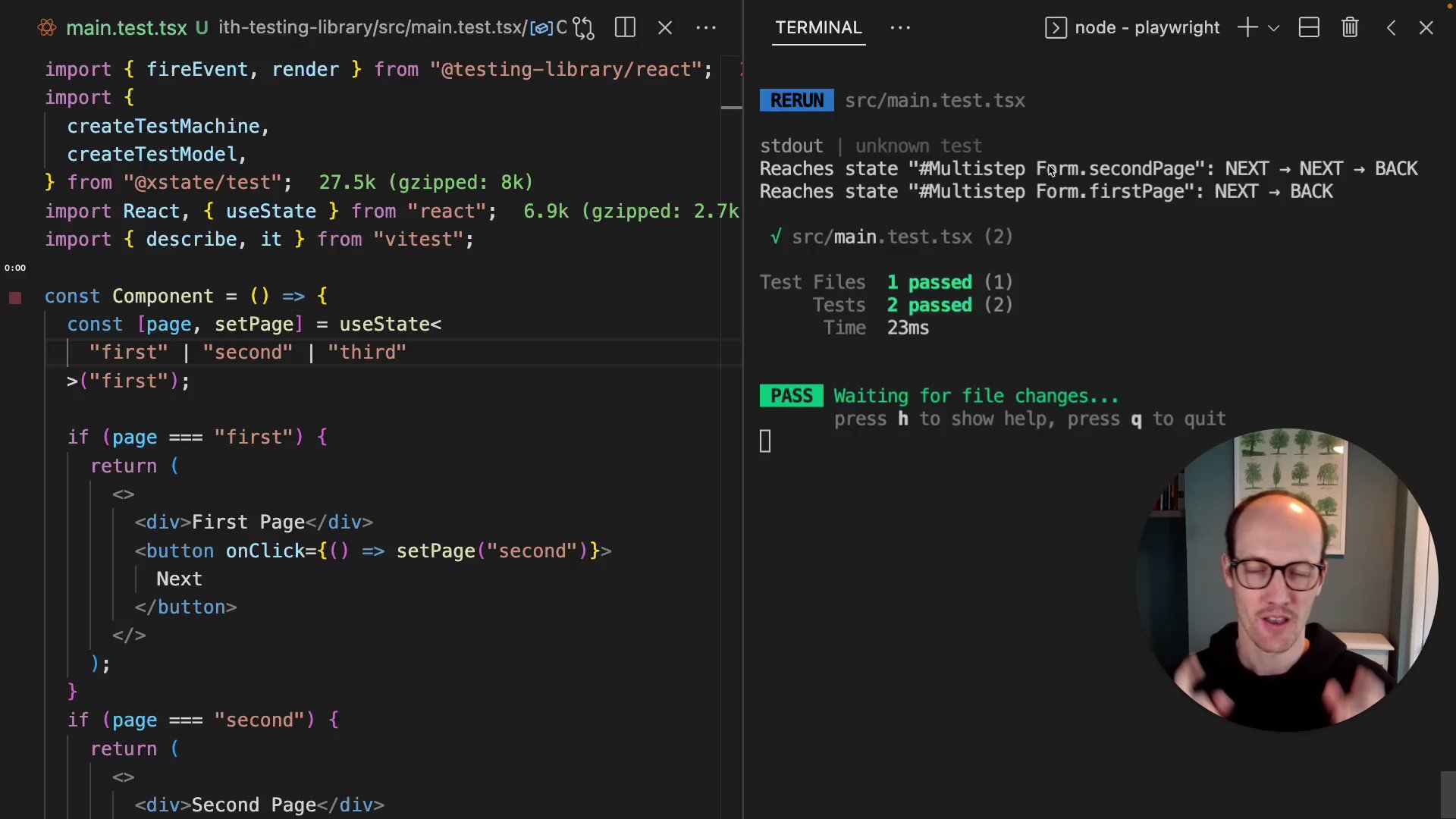Screen dimensions: 1456x819
Task: Click the RERUN badge in terminal output
Action: [x=796, y=100]
